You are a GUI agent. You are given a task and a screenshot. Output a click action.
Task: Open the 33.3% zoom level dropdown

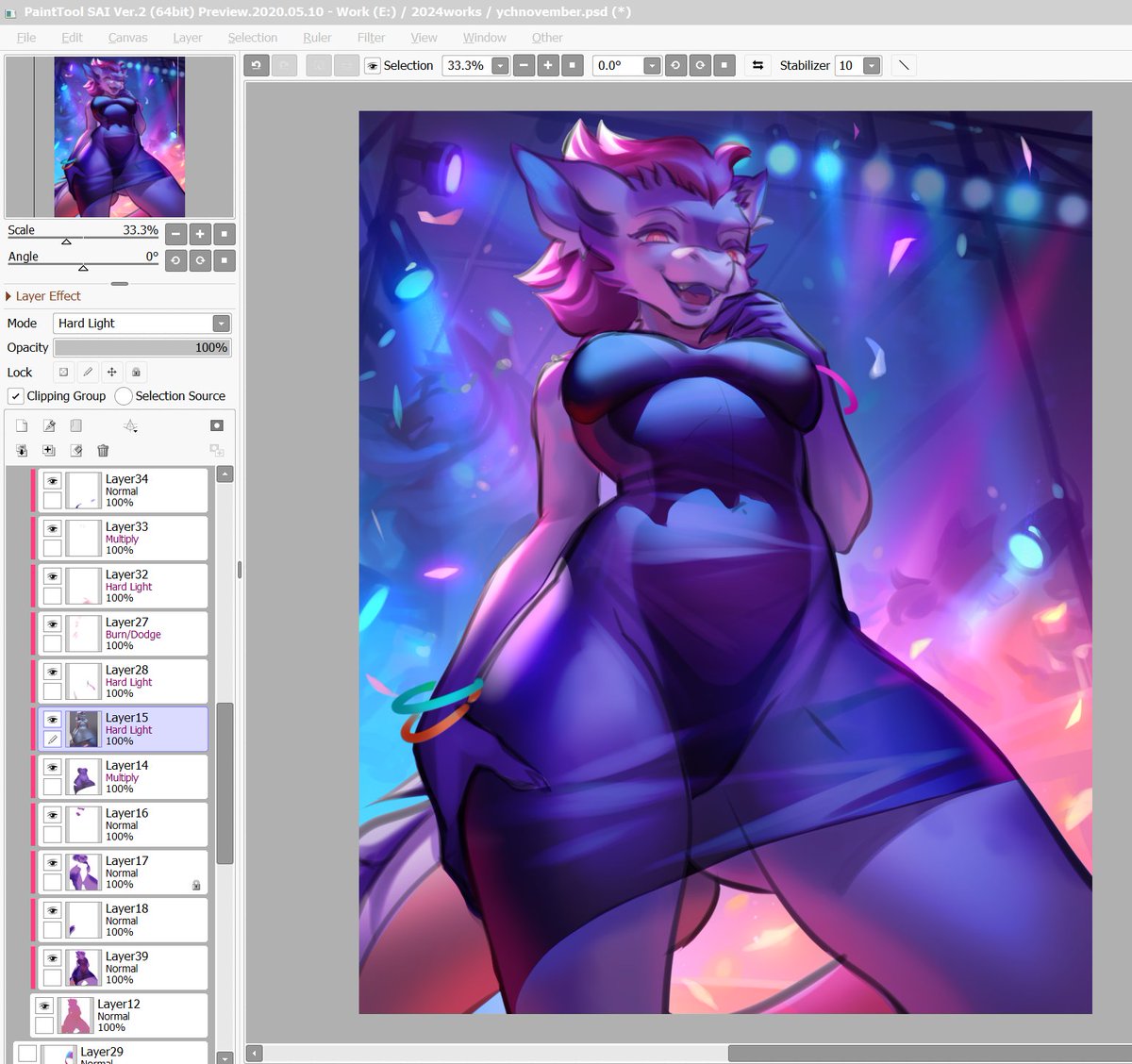point(500,65)
